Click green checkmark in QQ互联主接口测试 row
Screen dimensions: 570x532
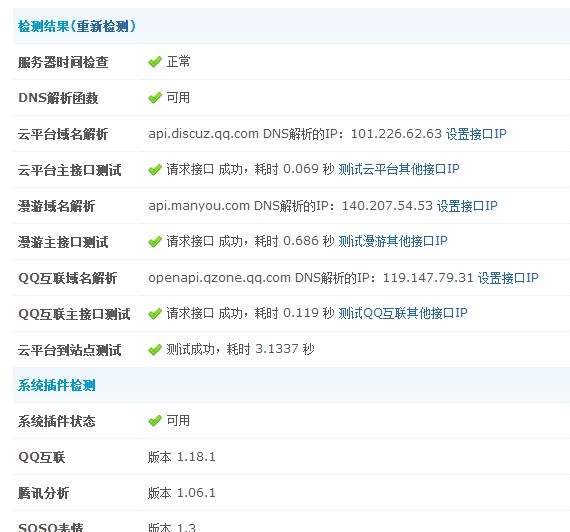(155, 313)
